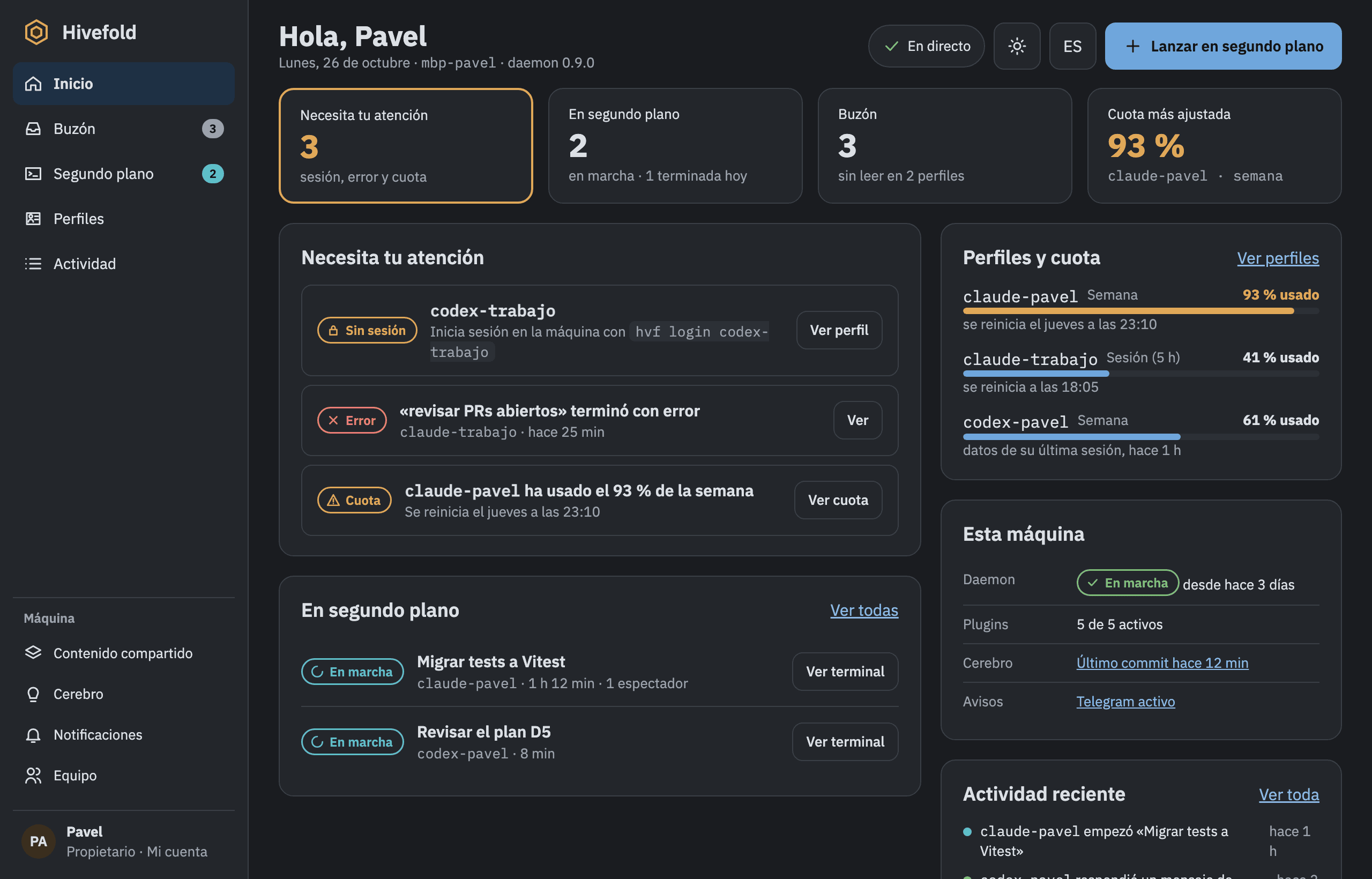Click the Segundo plano count badge 2
The height and width of the screenshot is (879, 1372).
213,174
